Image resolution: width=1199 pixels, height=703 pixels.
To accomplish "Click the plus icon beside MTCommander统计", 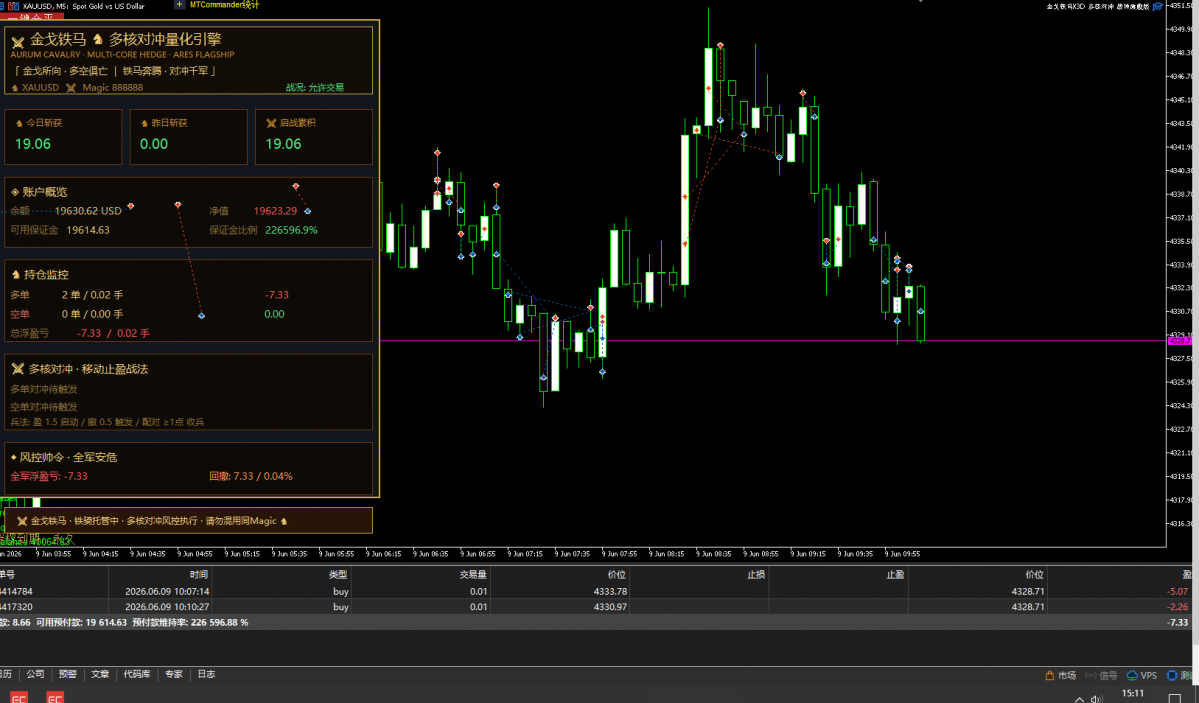I will (x=180, y=5).
